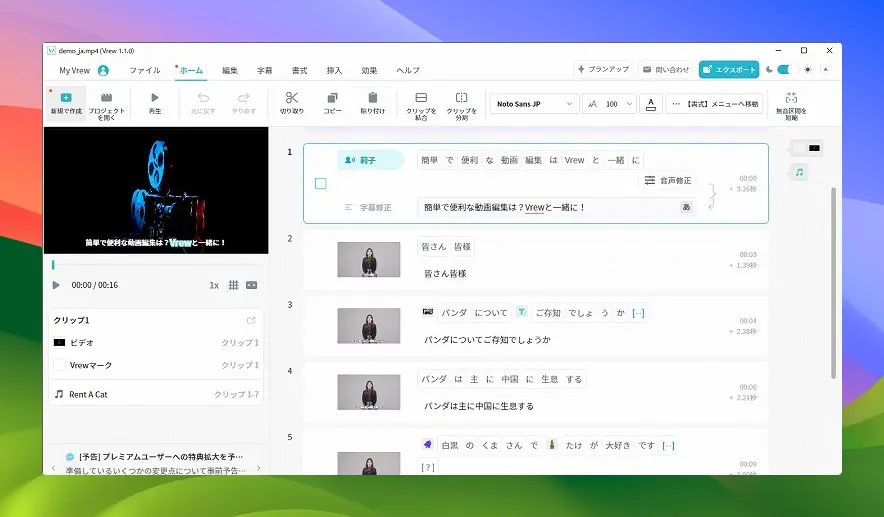
Task: Click the purple sticker icon in clip 5
Action: (428, 444)
